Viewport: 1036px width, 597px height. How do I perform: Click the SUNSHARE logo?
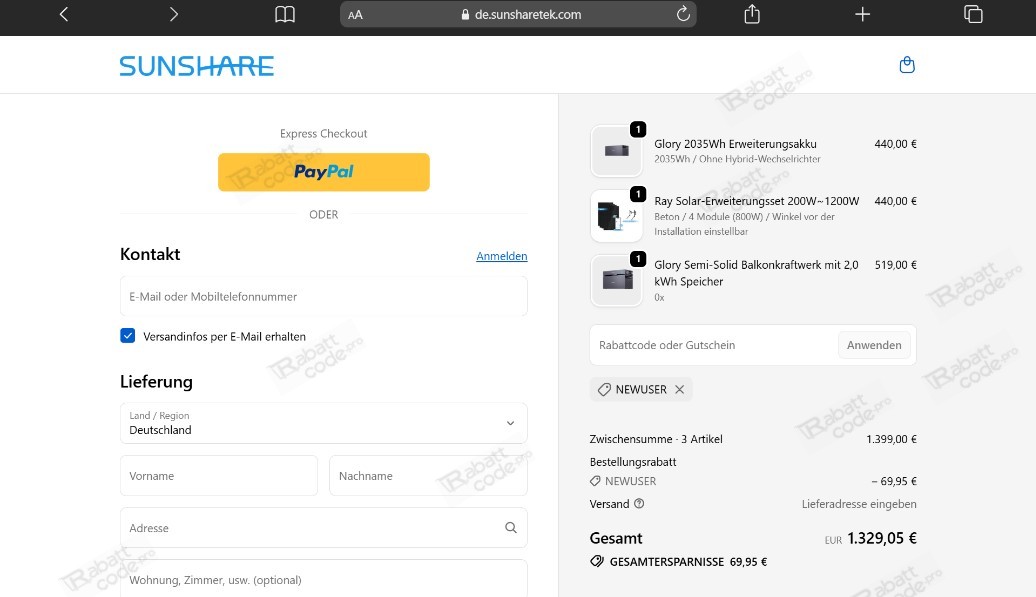196,66
